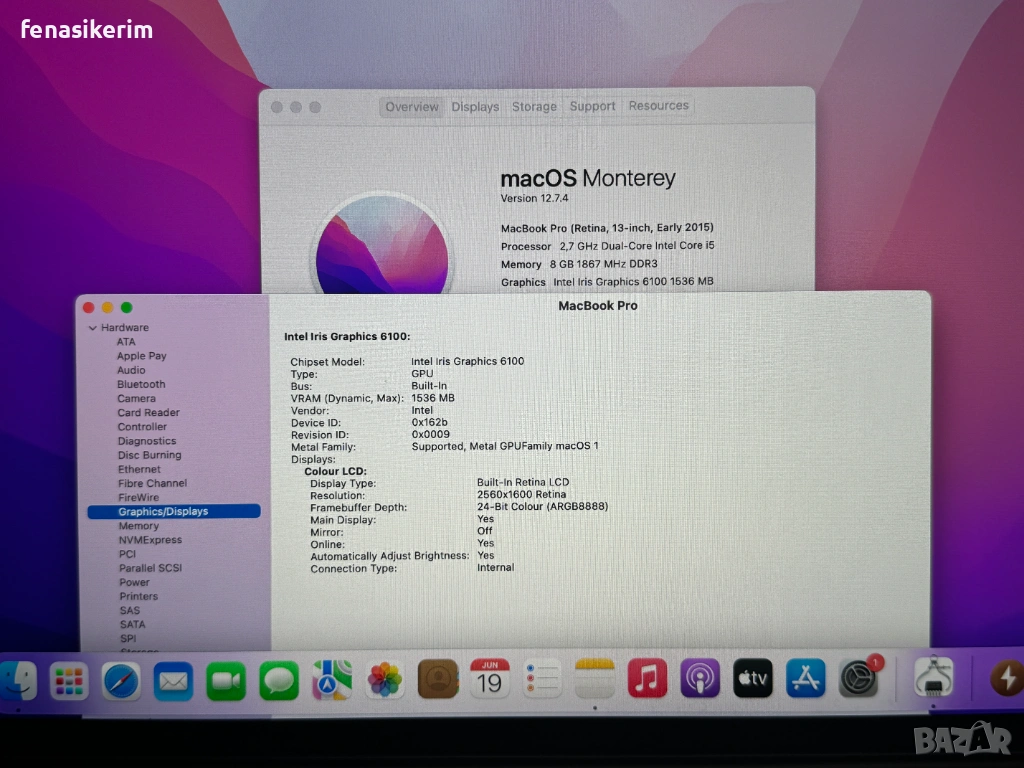Switch to the Storage tab
This screenshot has height=768, width=1024.
[534, 107]
